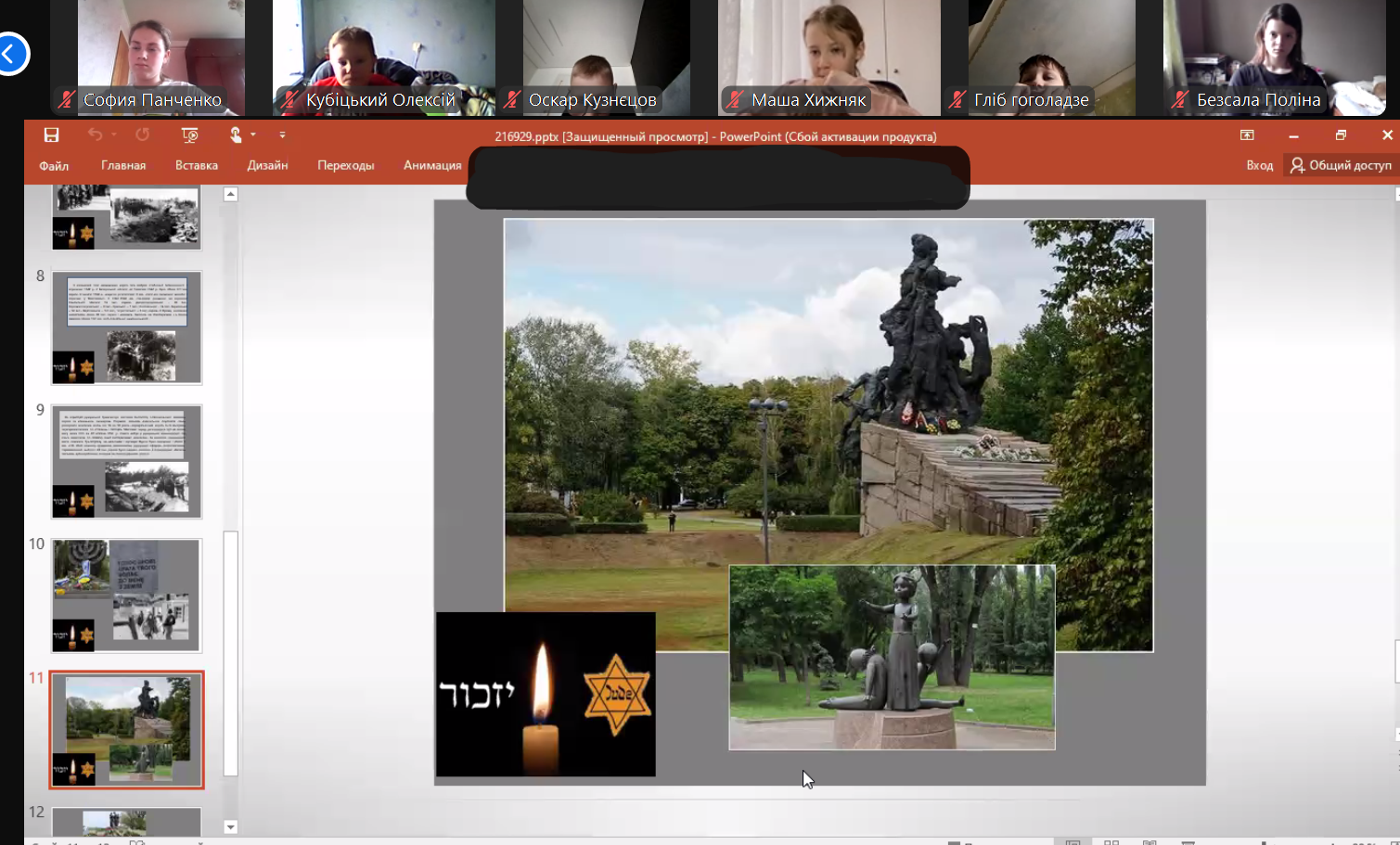Open ribbon display options icon
Screen dimensions: 1400x845
click(1247, 135)
